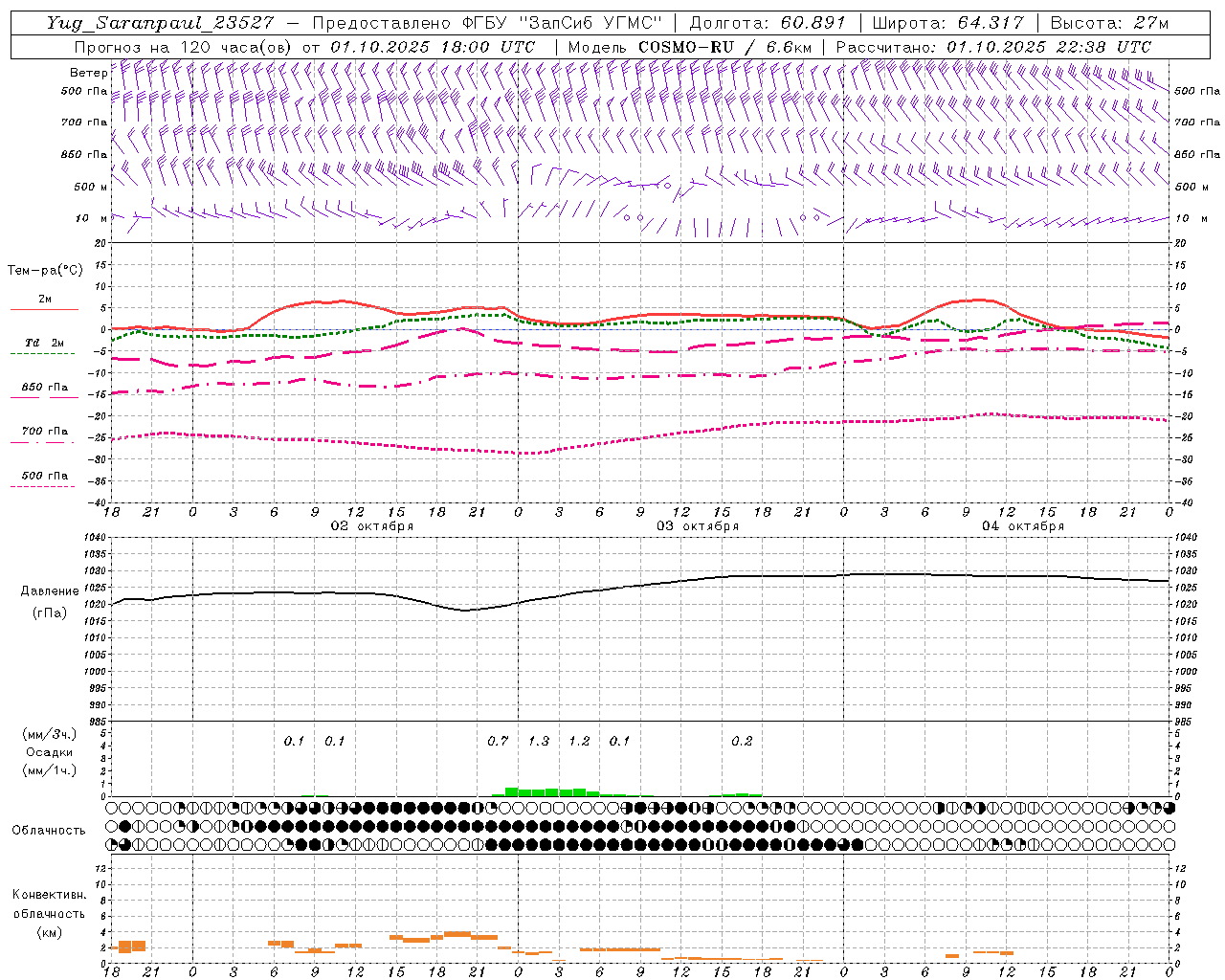
Task: Select the (мм/1ч.) unit label
Action: tap(49, 770)
